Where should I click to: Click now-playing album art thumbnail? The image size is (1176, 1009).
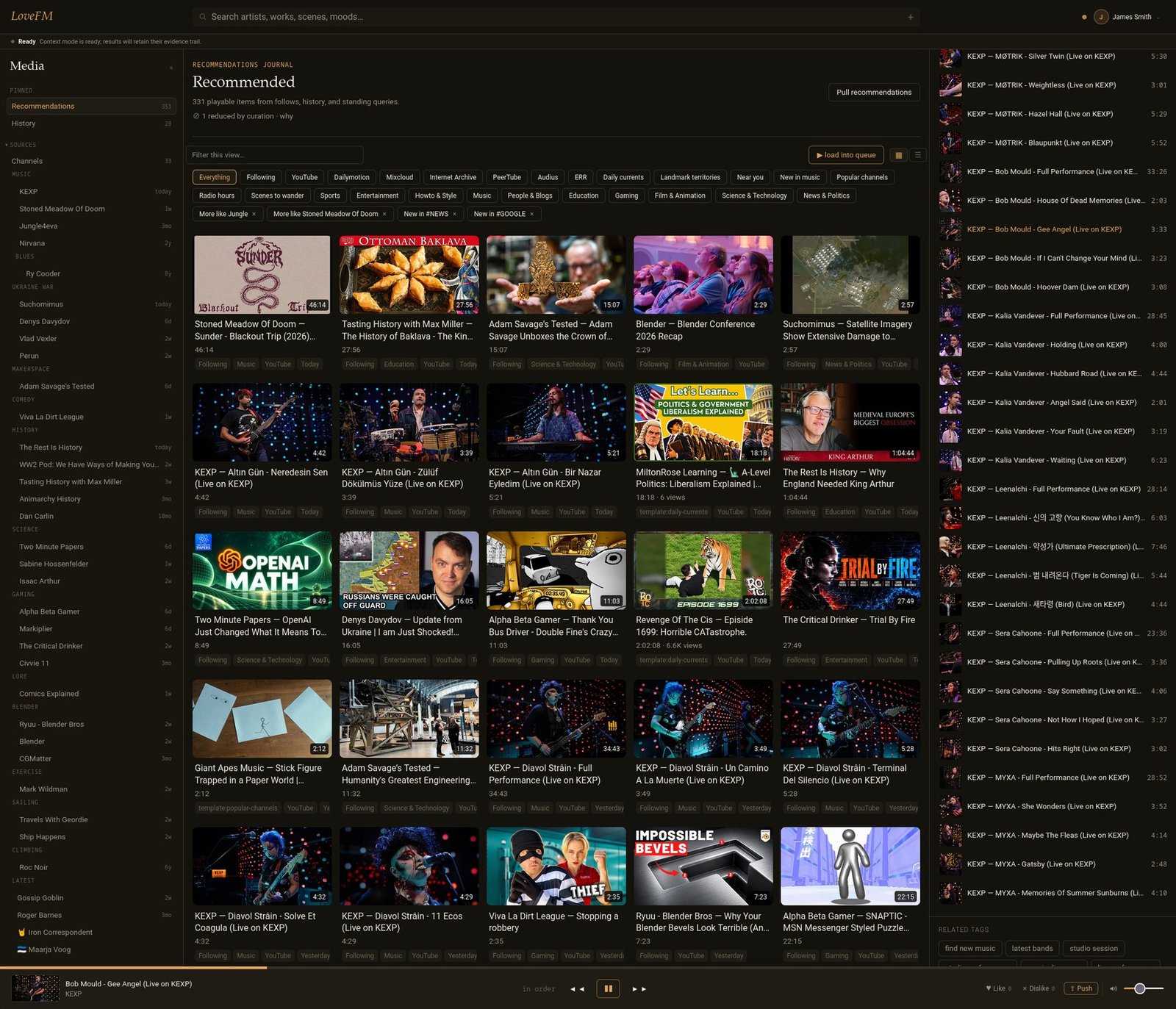pyautogui.click(x=35, y=988)
